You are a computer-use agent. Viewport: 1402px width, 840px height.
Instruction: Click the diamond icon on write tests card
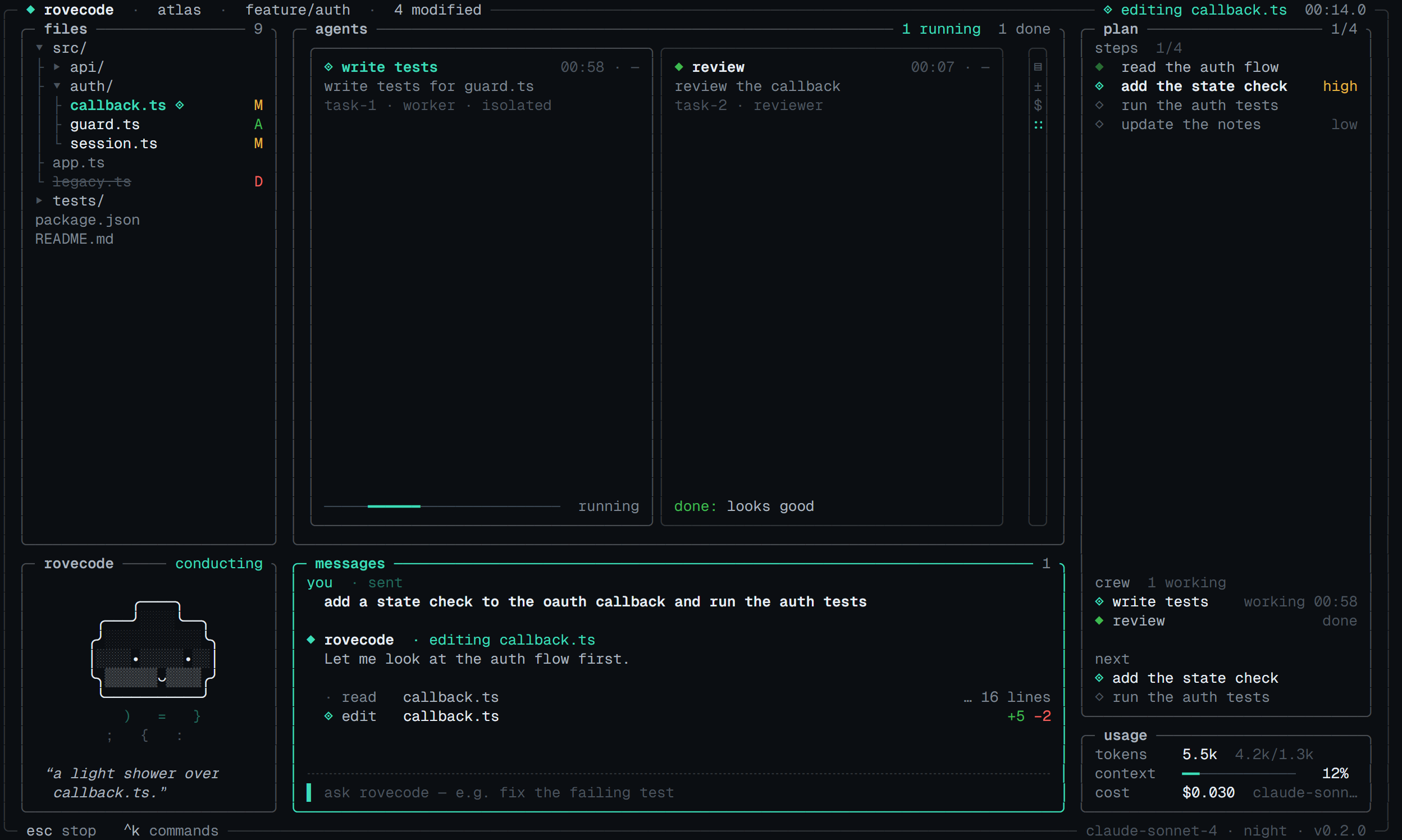pyautogui.click(x=328, y=67)
